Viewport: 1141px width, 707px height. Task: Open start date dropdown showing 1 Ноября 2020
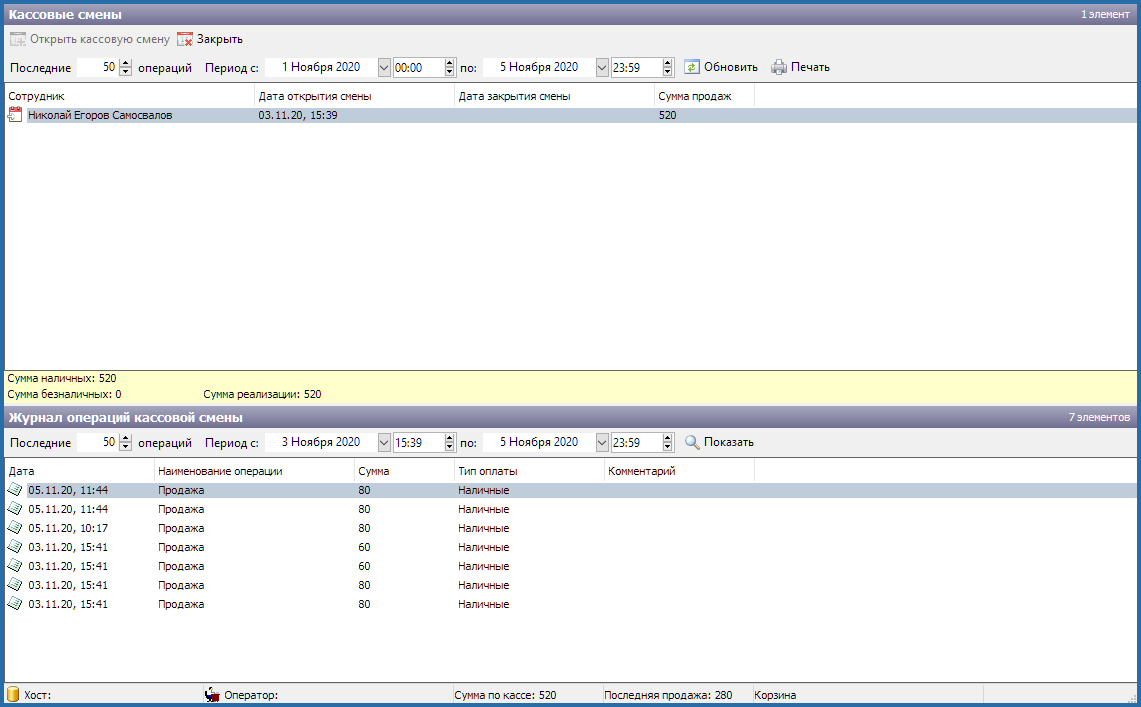tap(385, 67)
